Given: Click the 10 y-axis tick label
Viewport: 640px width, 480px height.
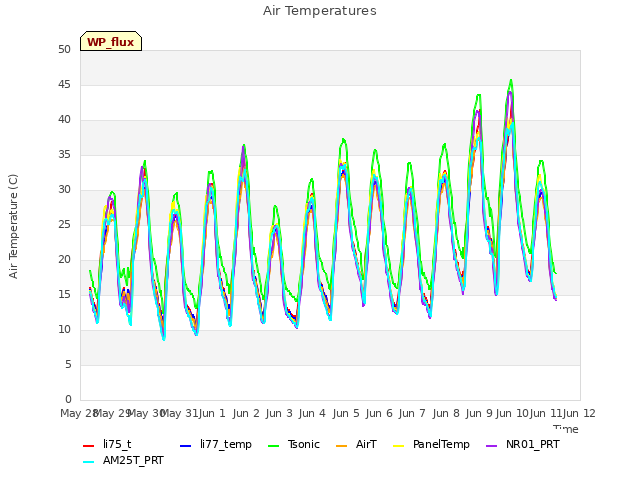Looking at the screenshot, I should point(64,329).
